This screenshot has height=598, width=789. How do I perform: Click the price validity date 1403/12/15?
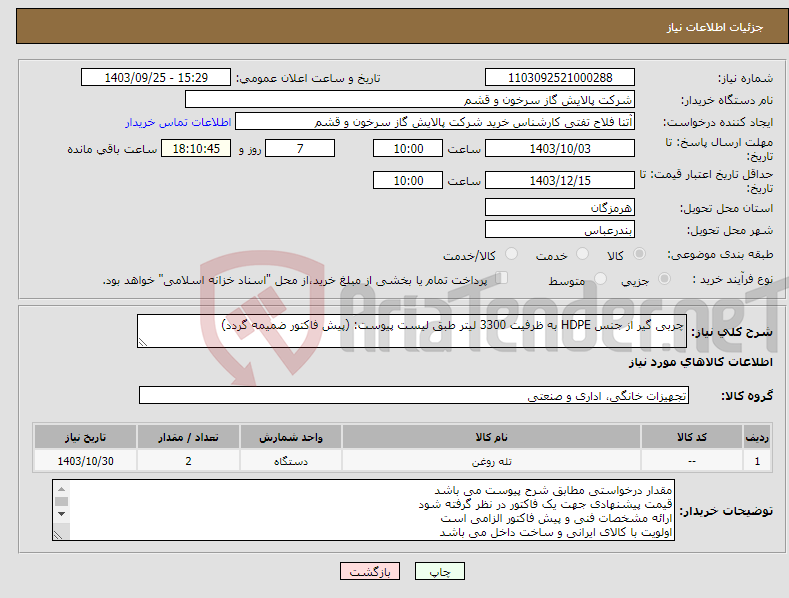point(560,180)
